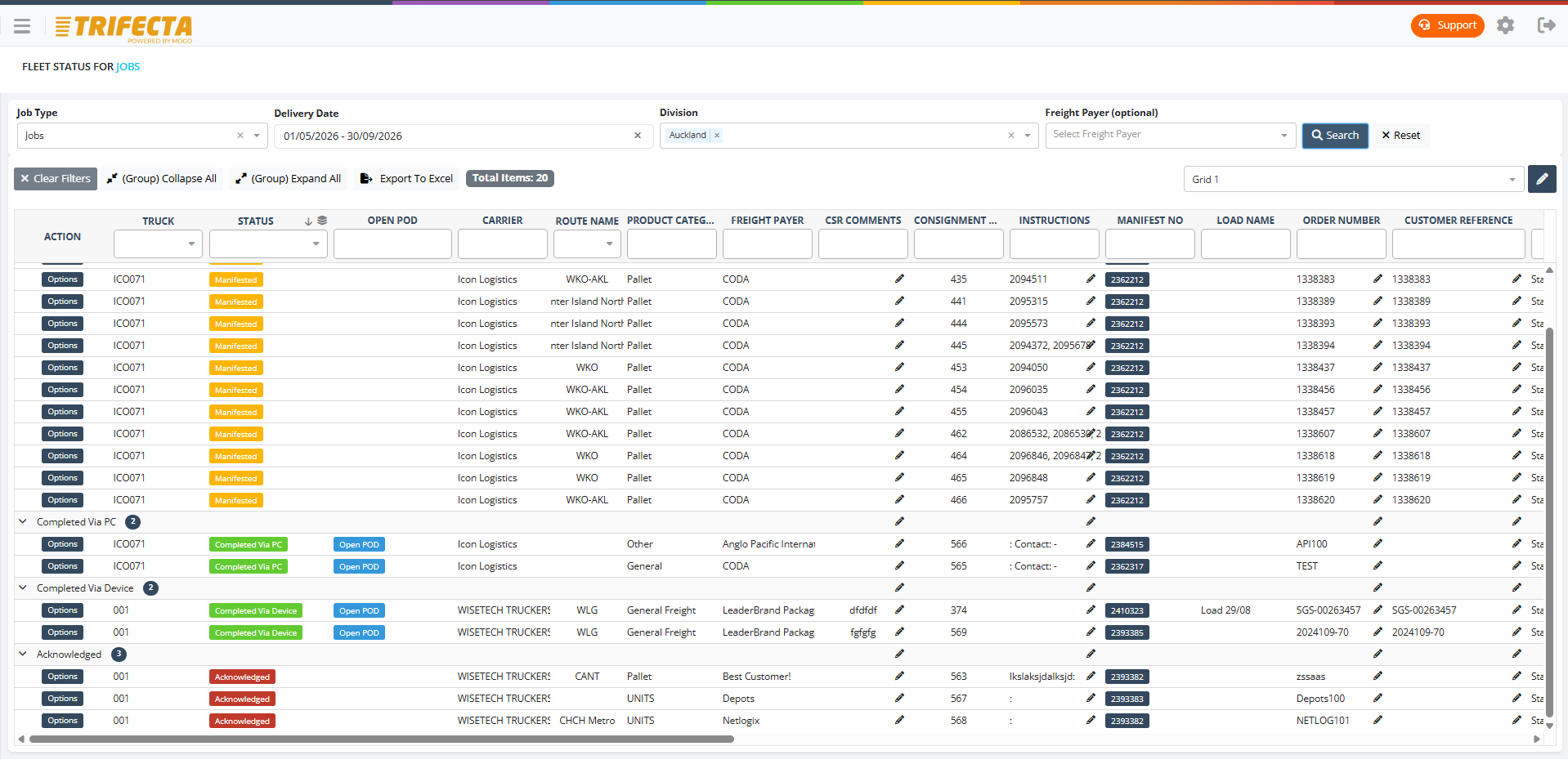This screenshot has width=1568, height=773.
Task: Open the Status column filter dropdown
Action: pyautogui.click(x=316, y=244)
